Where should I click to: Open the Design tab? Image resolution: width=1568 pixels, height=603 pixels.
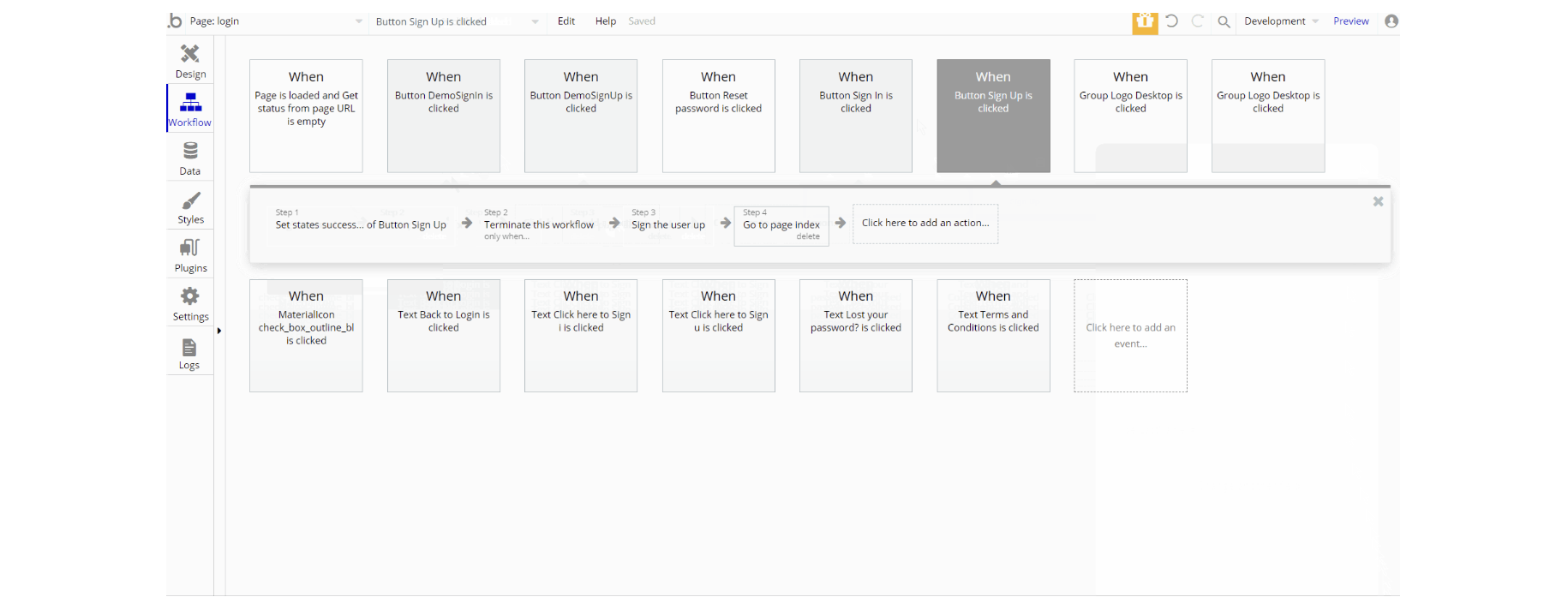coord(190,62)
